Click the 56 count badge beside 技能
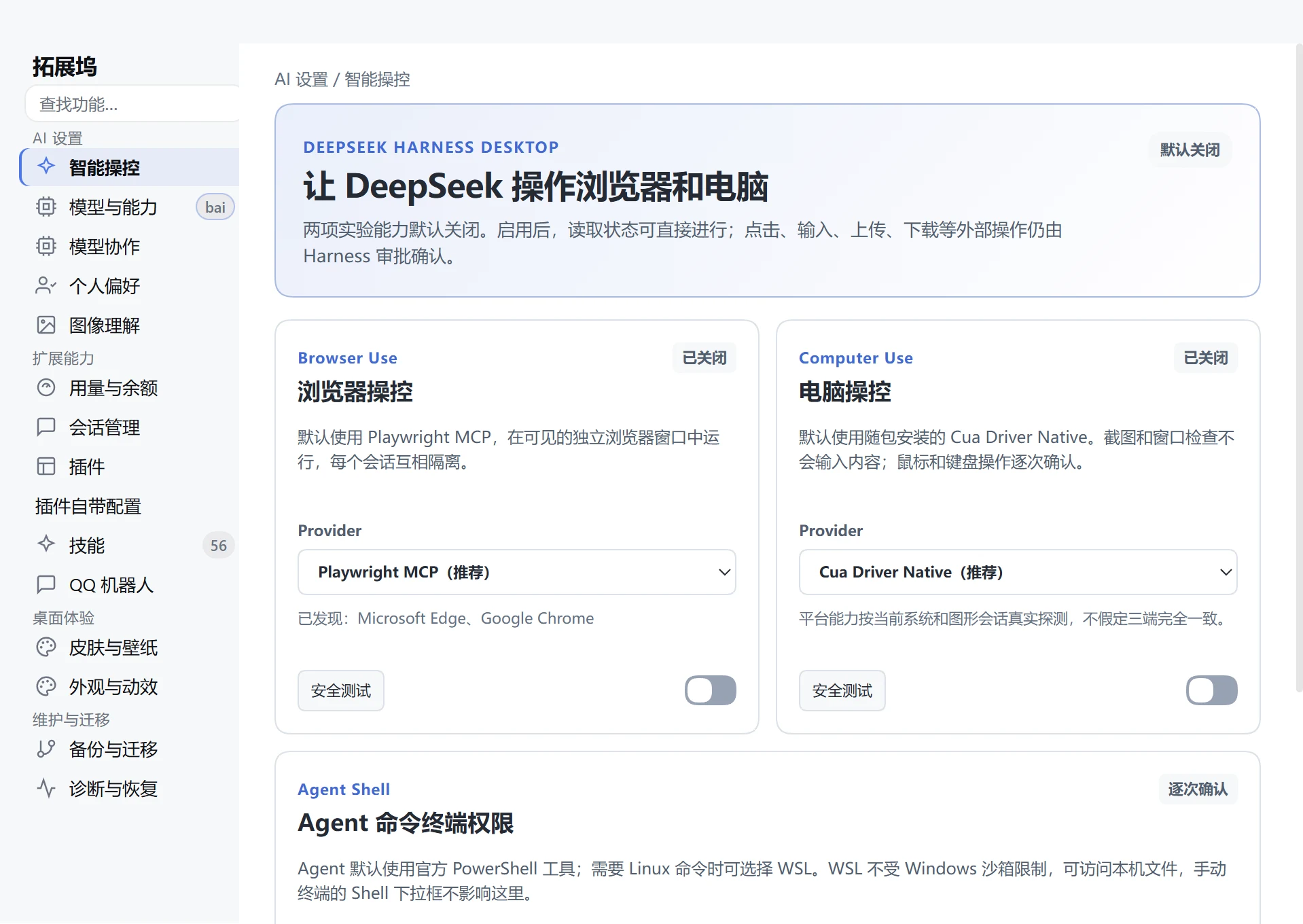 point(218,546)
